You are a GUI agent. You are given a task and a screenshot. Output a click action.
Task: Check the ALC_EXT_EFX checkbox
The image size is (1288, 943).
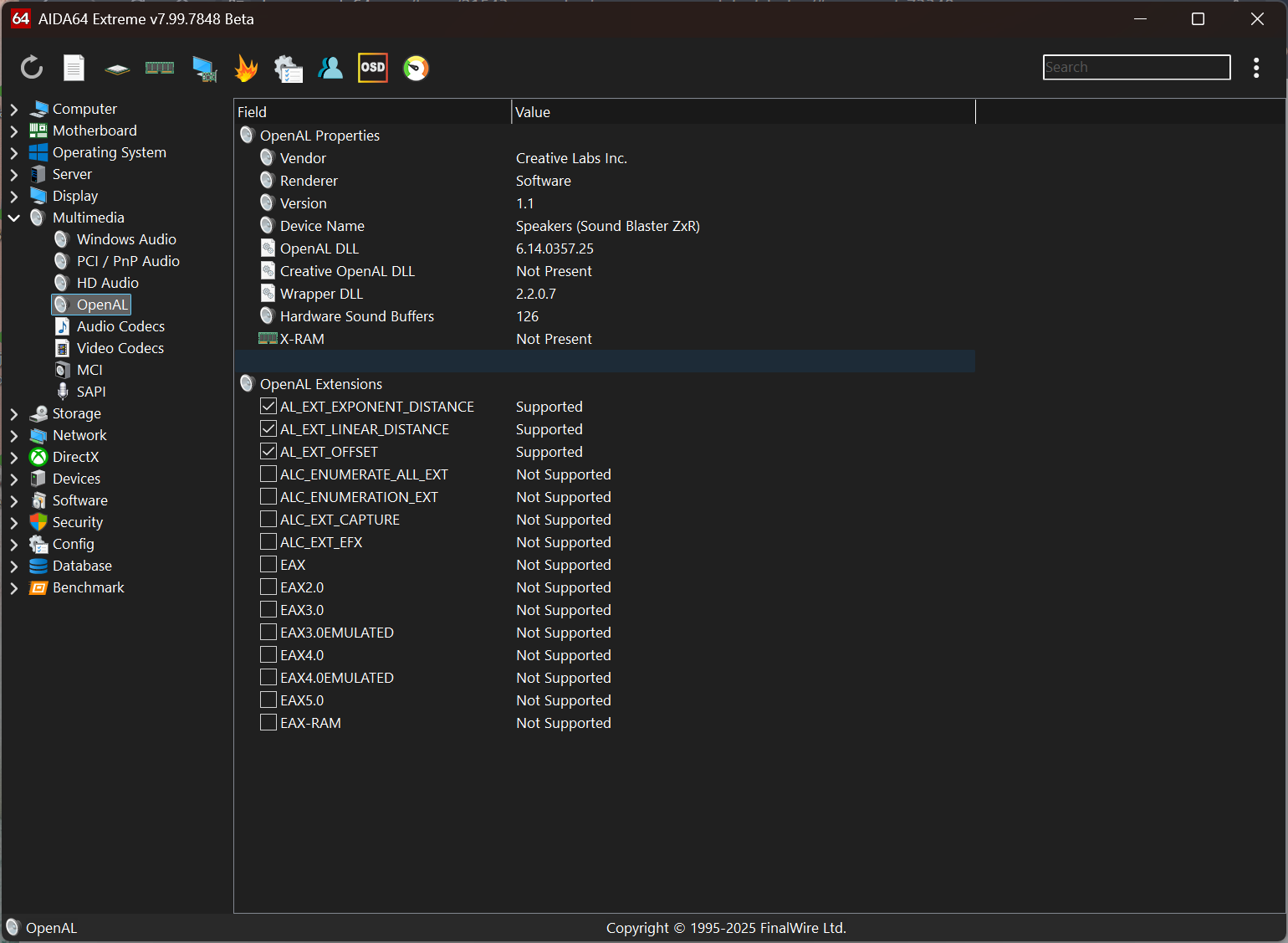[268, 542]
